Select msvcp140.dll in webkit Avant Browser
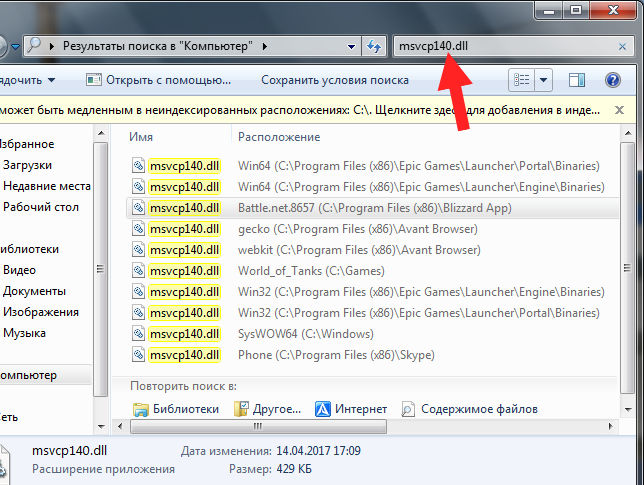The image size is (644, 485). (x=184, y=250)
